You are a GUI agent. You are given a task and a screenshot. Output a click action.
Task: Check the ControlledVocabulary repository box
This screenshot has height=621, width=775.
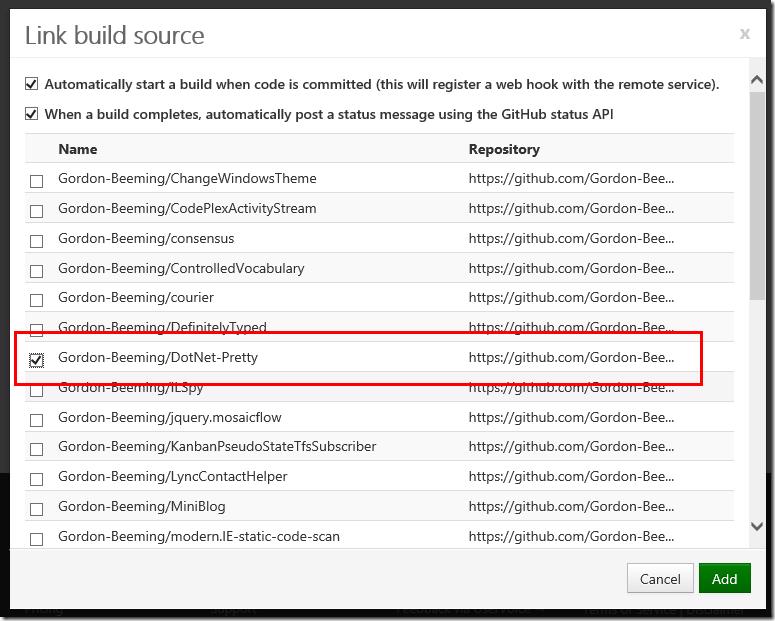pos(36,271)
